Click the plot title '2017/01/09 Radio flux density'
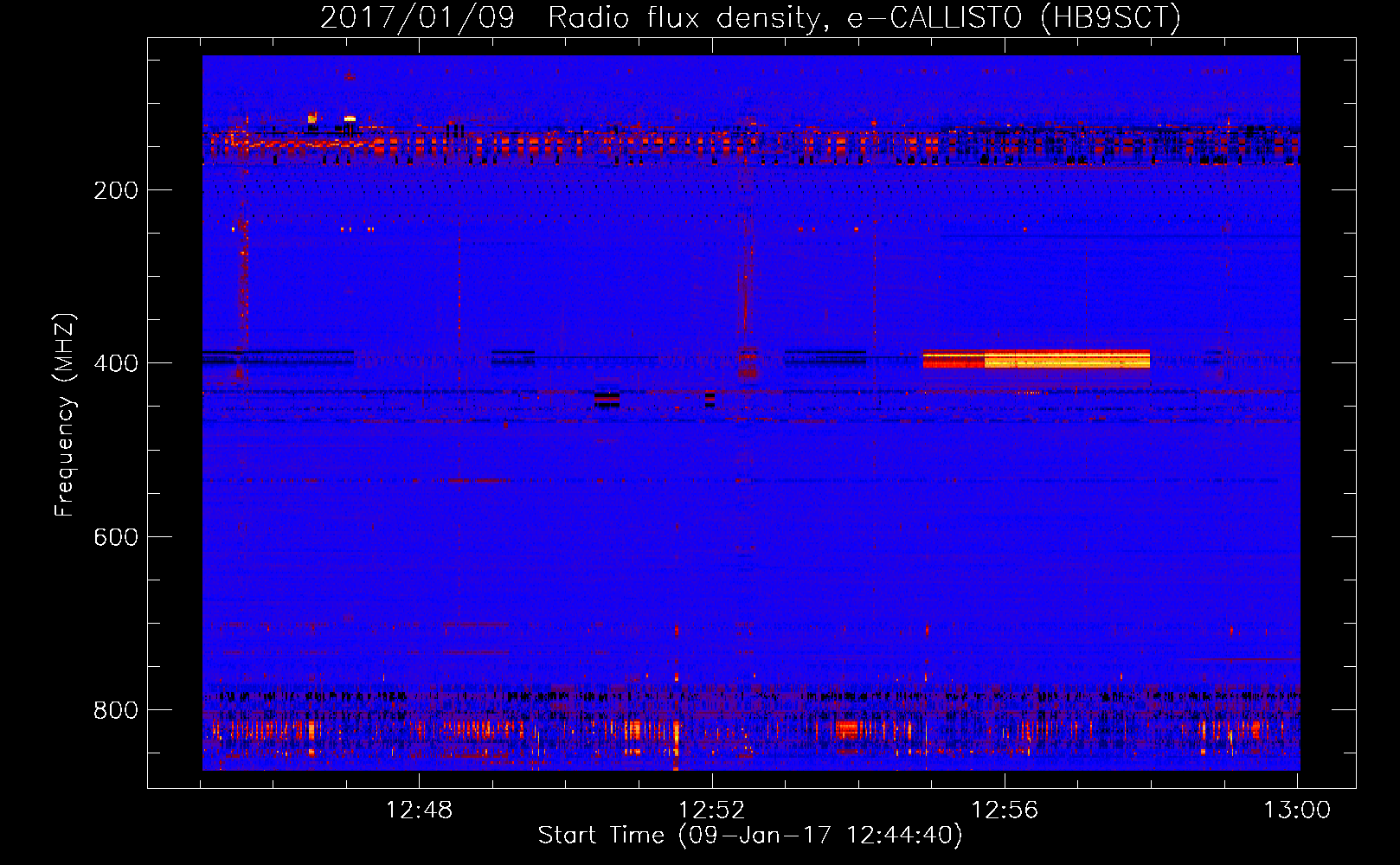Image resolution: width=1400 pixels, height=865 pixels. pyautogui.click(x=569, y=17)
